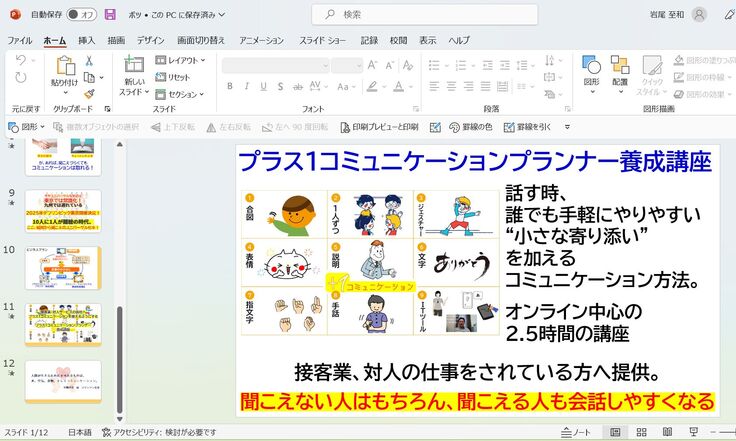The height and width of the screenshot is (441, 736).
Task: Click the 貼り付け (Paste) clipboard icon
Action: 63,68
